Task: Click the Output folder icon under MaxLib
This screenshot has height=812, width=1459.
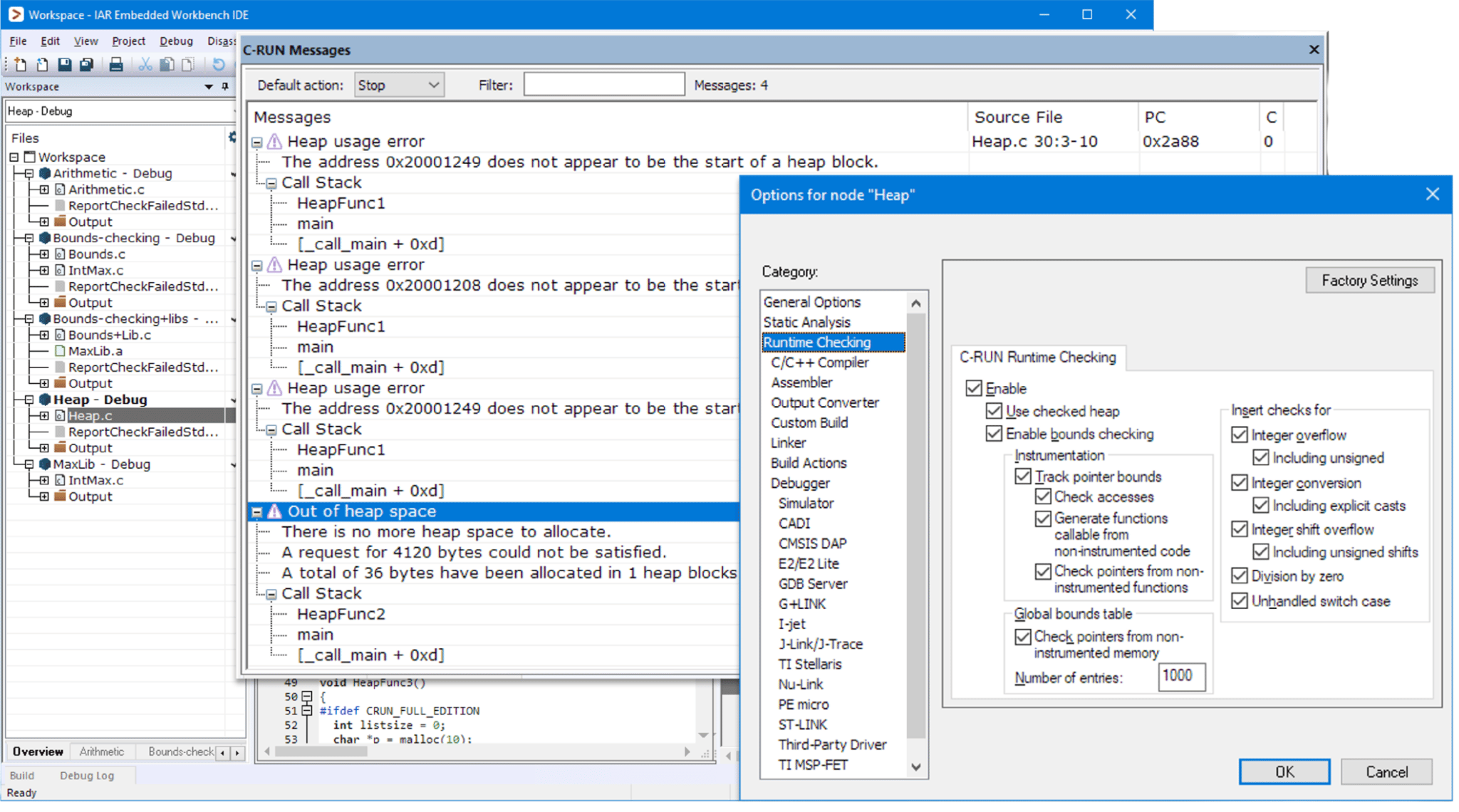Action: (x=61, y=496)
